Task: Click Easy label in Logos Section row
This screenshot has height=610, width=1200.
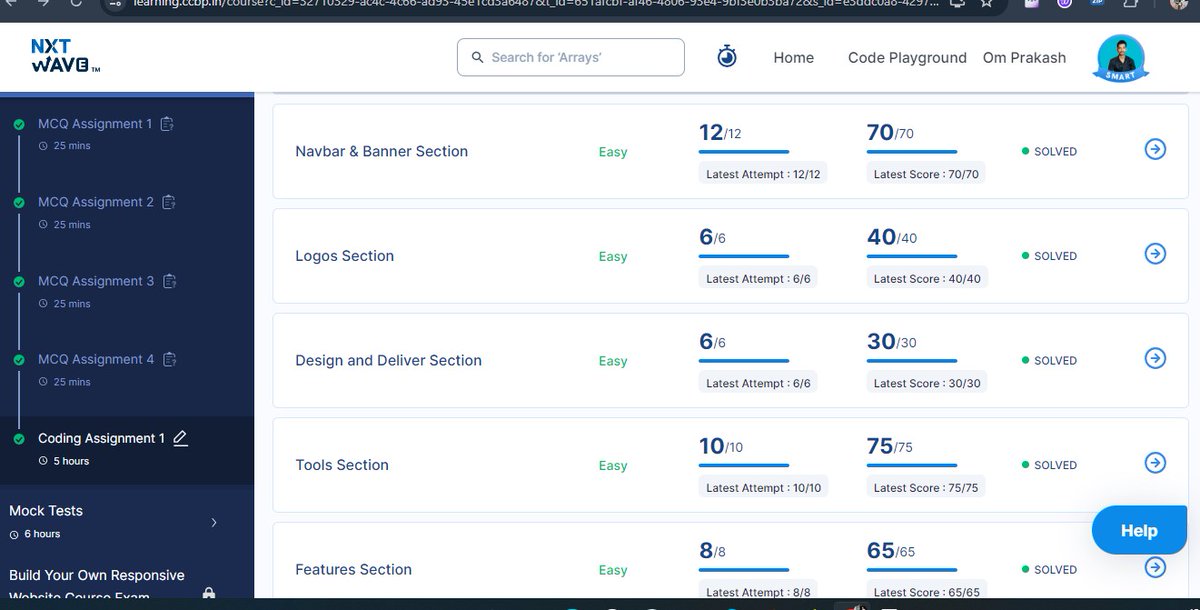Action: tap(613, 256)
